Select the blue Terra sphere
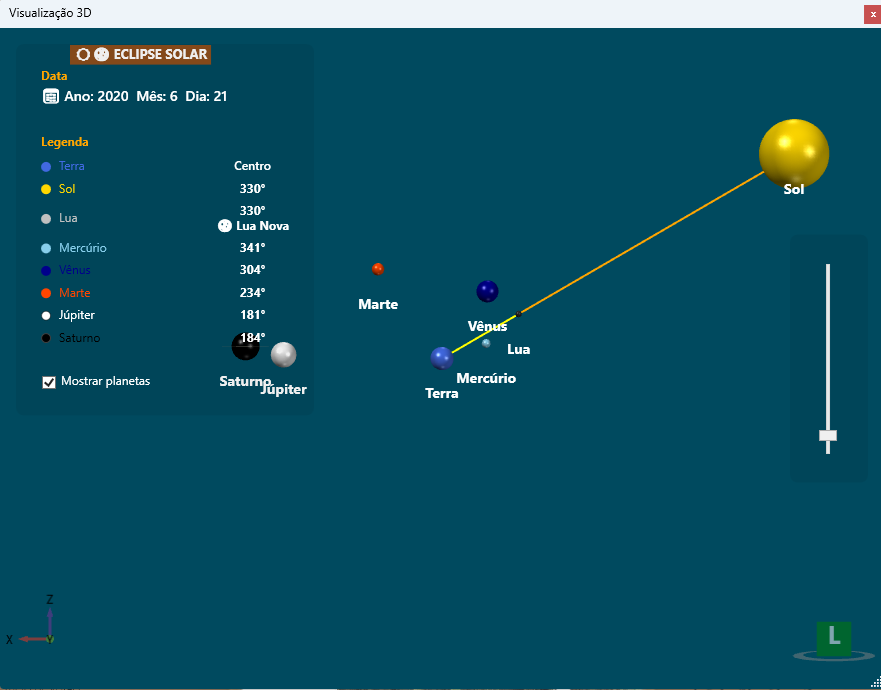Screen dimensions: 881x690 click(442, 358)
